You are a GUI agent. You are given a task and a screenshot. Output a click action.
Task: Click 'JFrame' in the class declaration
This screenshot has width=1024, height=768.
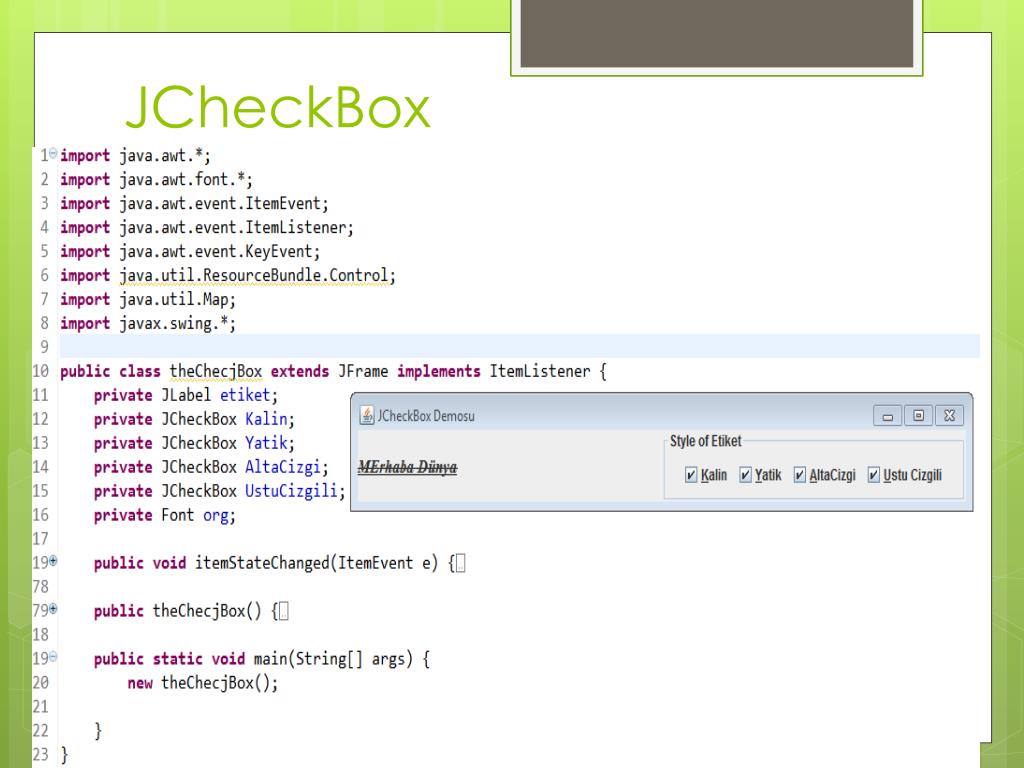[363, 372]
